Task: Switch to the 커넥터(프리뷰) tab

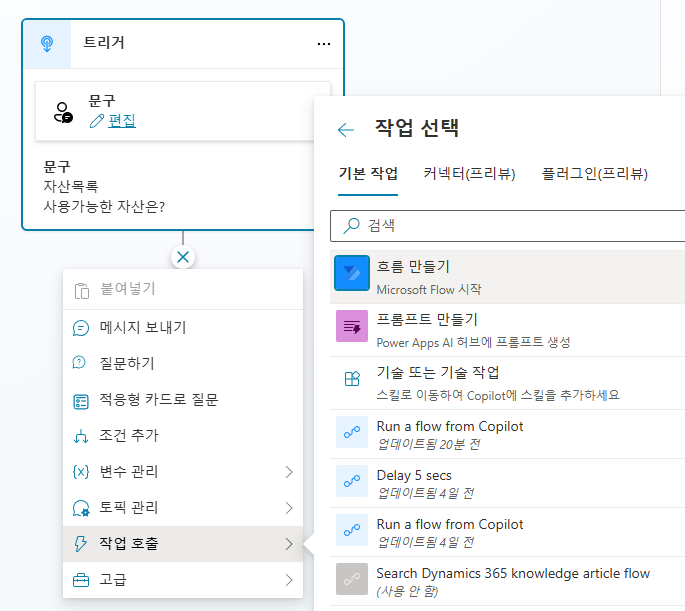Action: click(x=469, y=174)
